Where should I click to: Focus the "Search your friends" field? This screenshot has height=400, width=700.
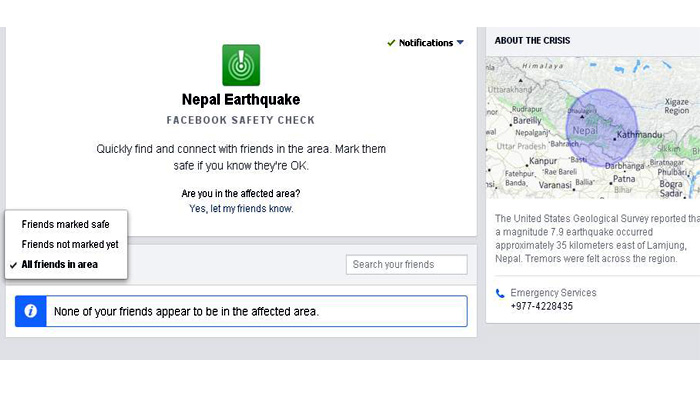406,265
